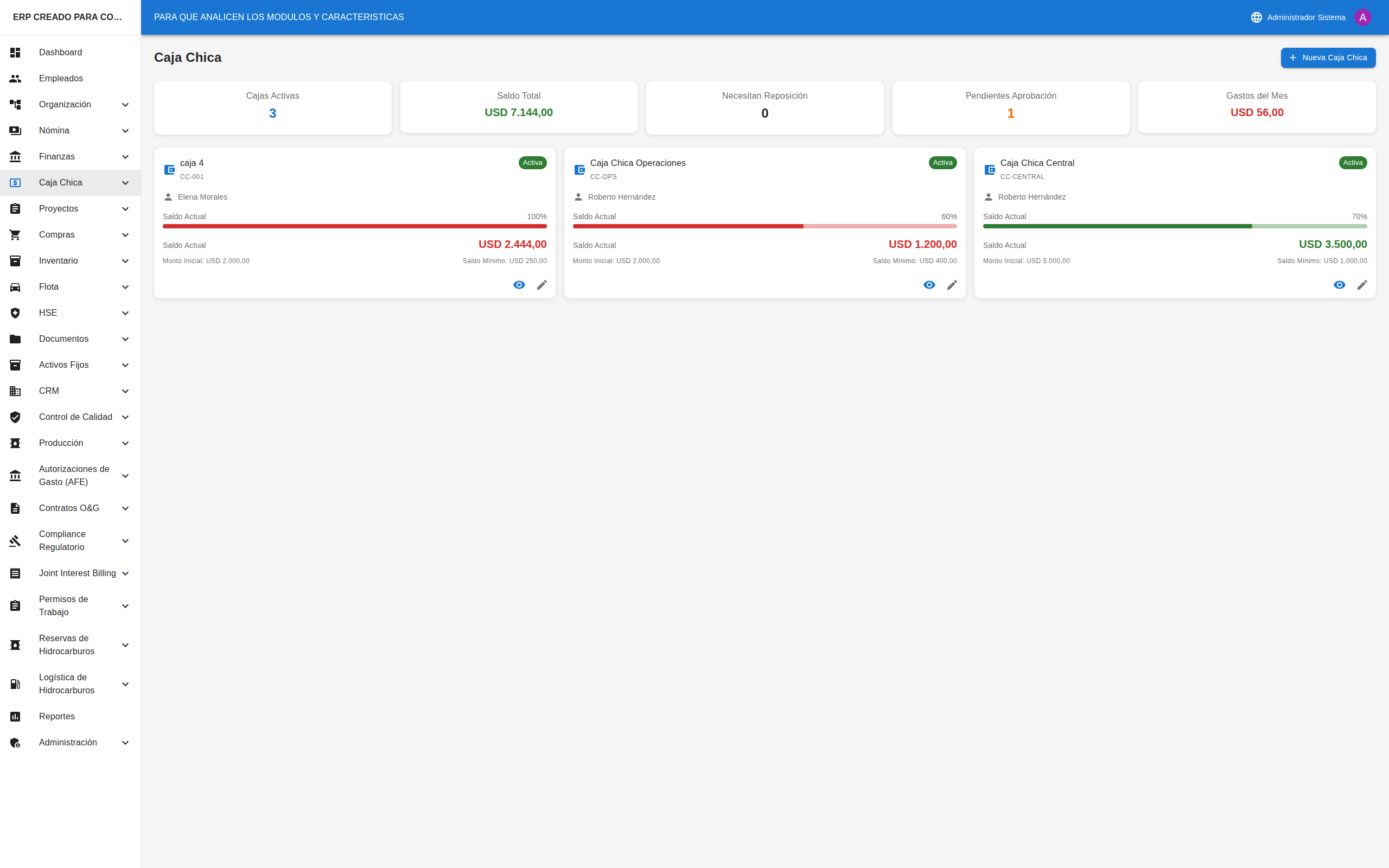Expand the Nómina sidebar section

click(125, 131)
